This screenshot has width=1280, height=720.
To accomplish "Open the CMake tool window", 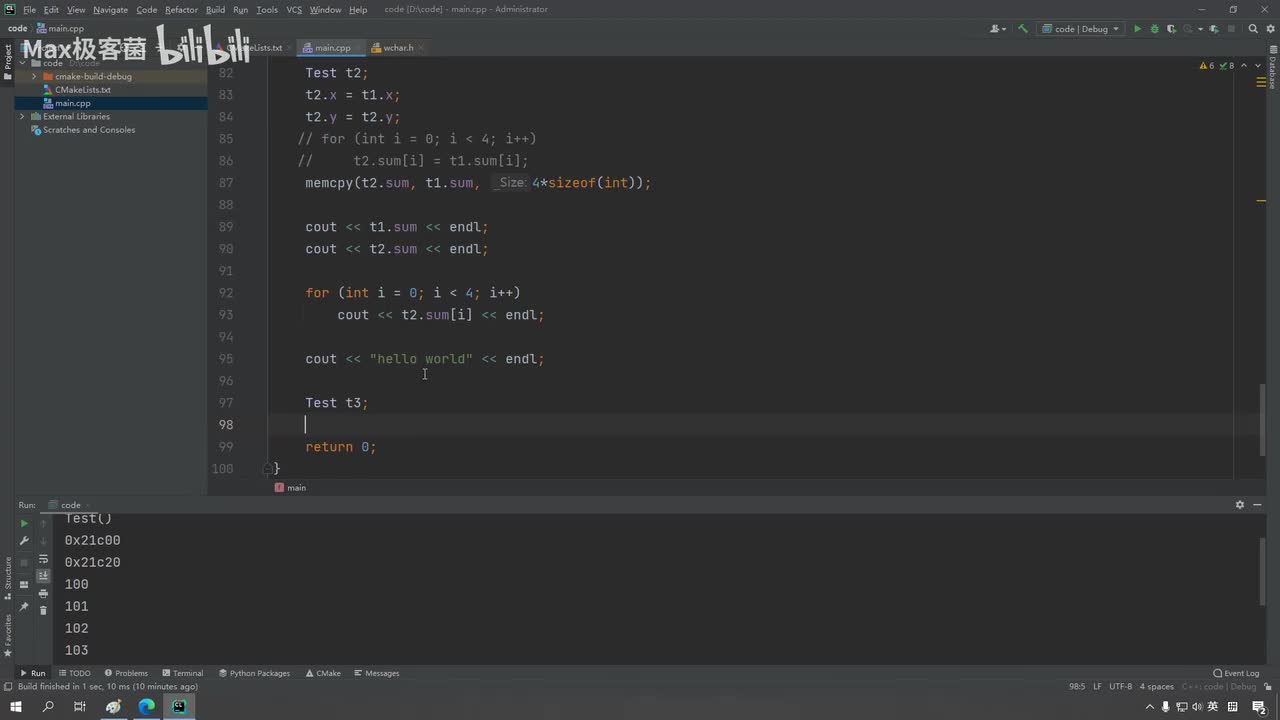I will (x=323, y=673).
